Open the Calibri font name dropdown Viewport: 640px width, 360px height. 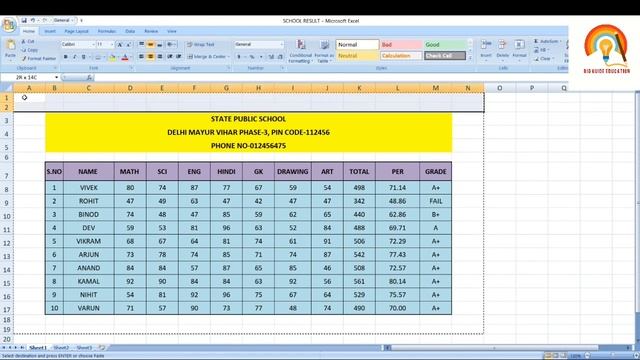click(93, 44)
